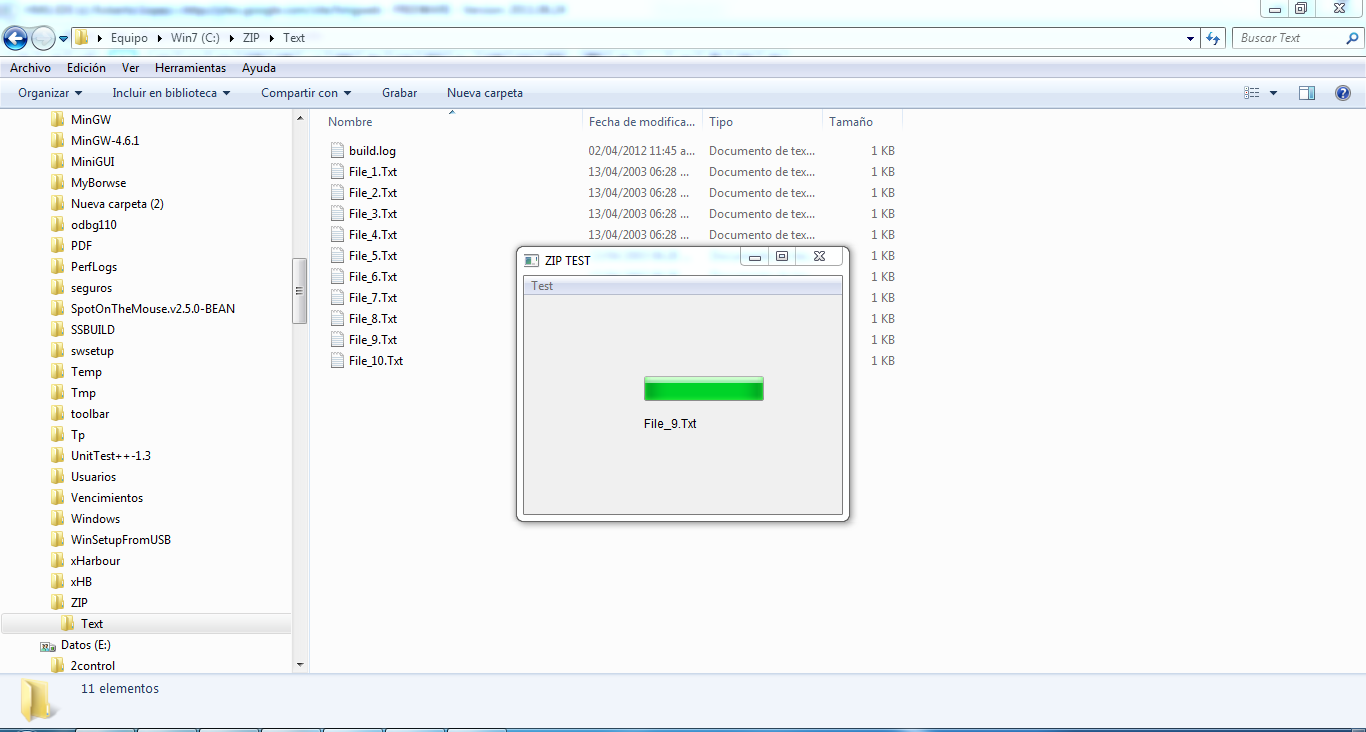Open the build.log file icon

[337, 151]
